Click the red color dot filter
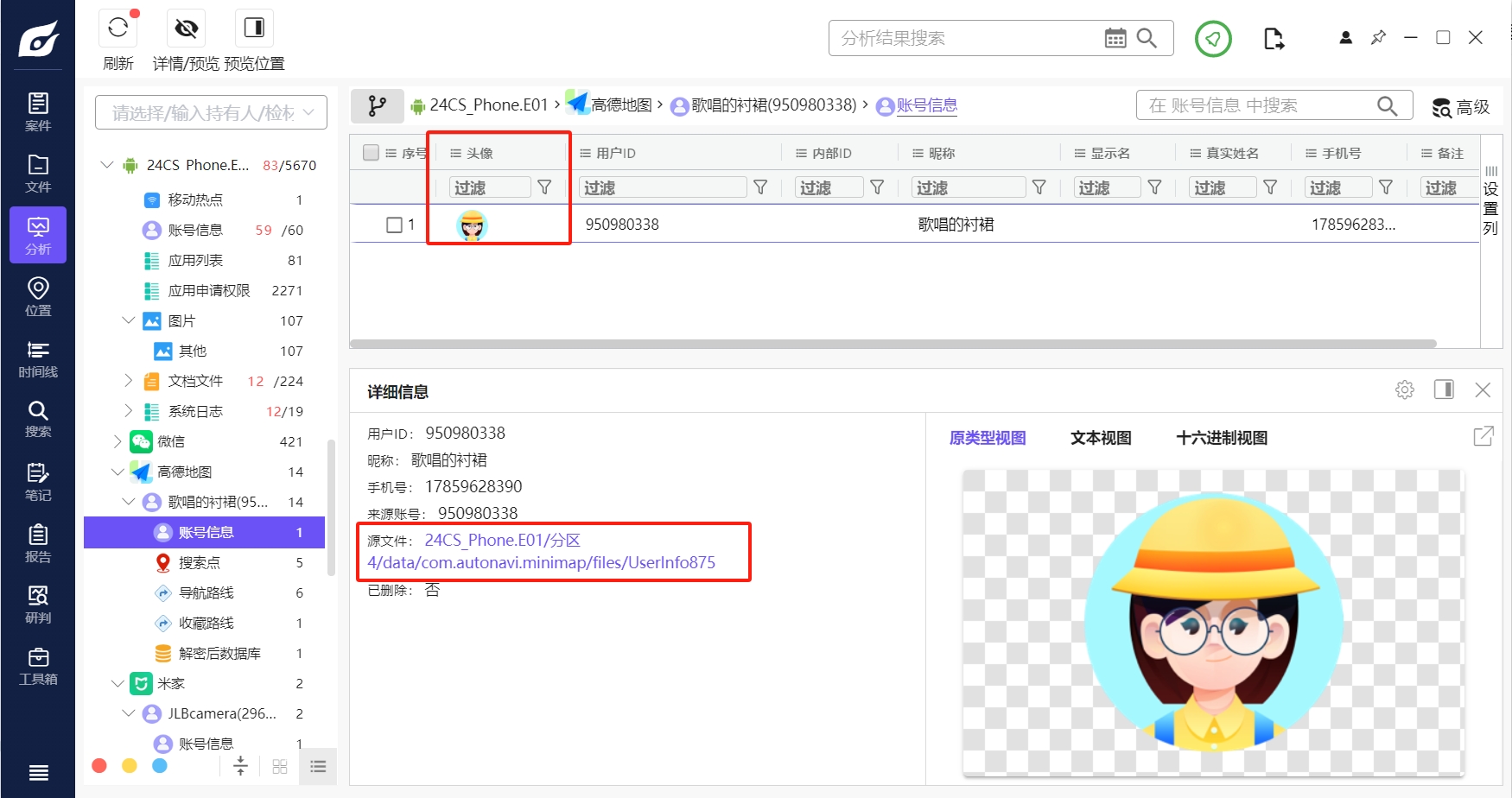Image resolution: width=1512 pixels, height=798 pixels. click(99, 765)
